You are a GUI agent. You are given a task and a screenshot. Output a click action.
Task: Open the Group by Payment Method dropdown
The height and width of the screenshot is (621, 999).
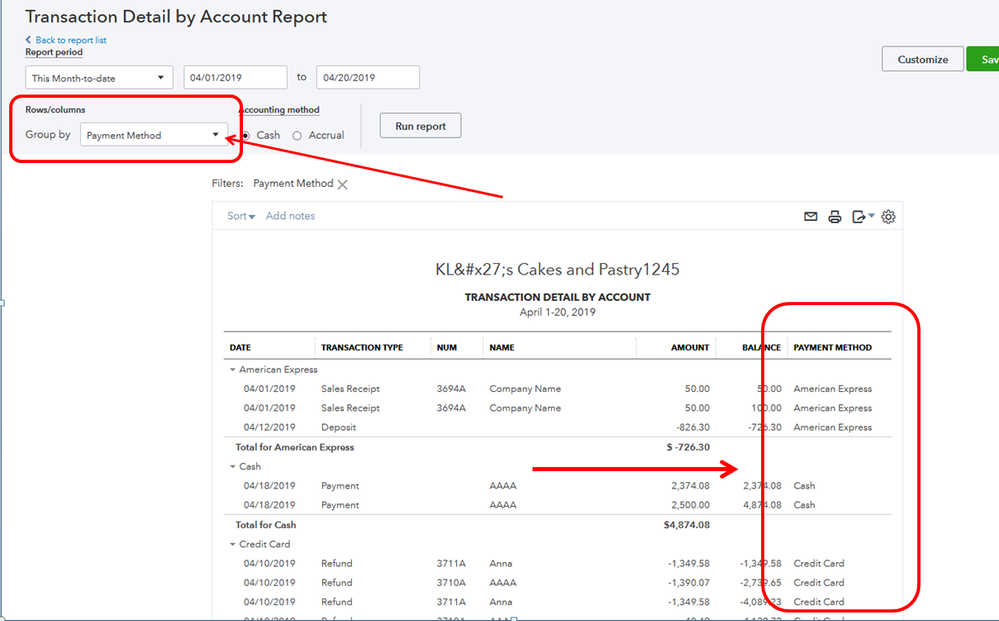153,135
